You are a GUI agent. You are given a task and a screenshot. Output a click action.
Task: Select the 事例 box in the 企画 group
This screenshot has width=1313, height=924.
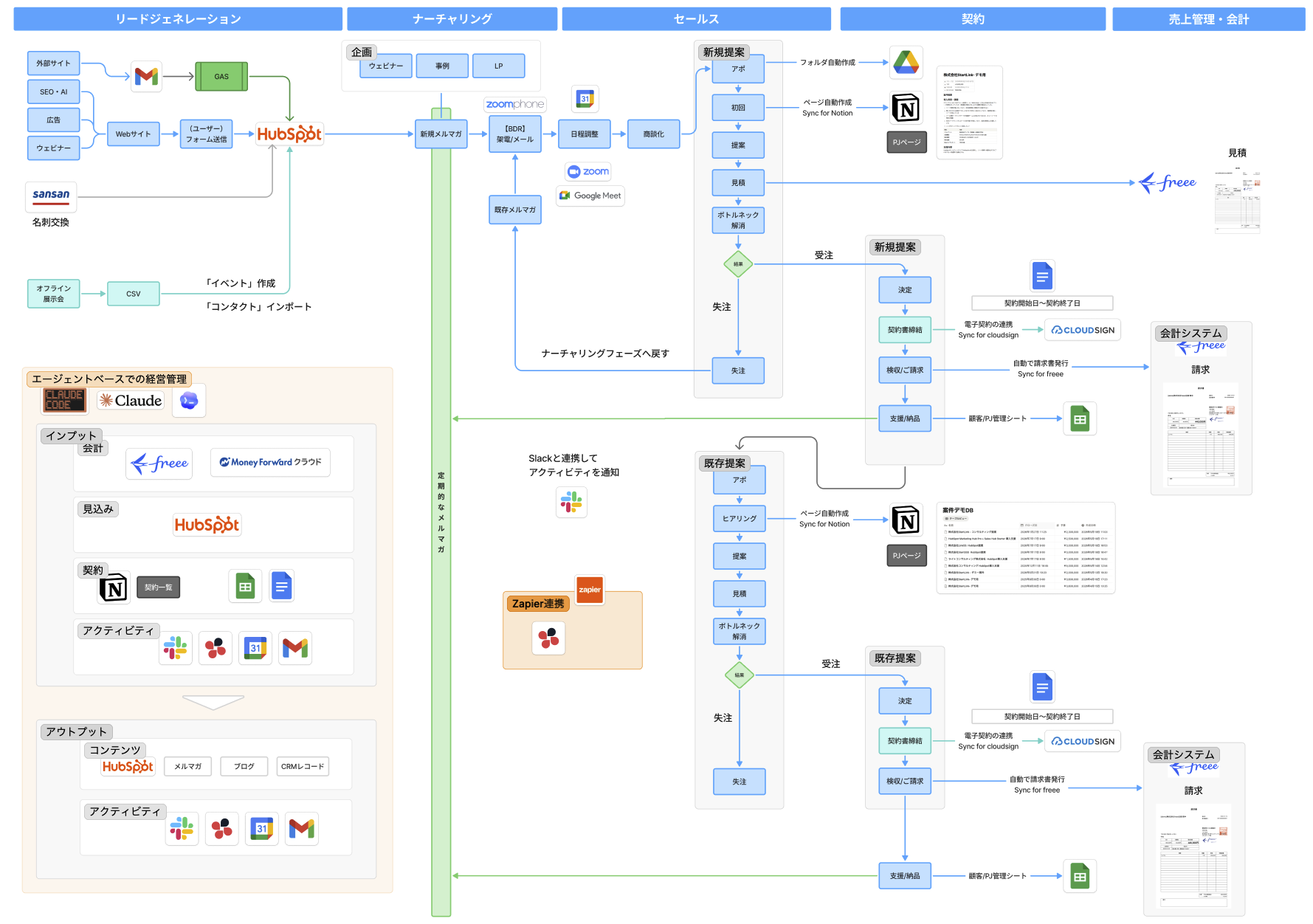click(x=442, y=66)
